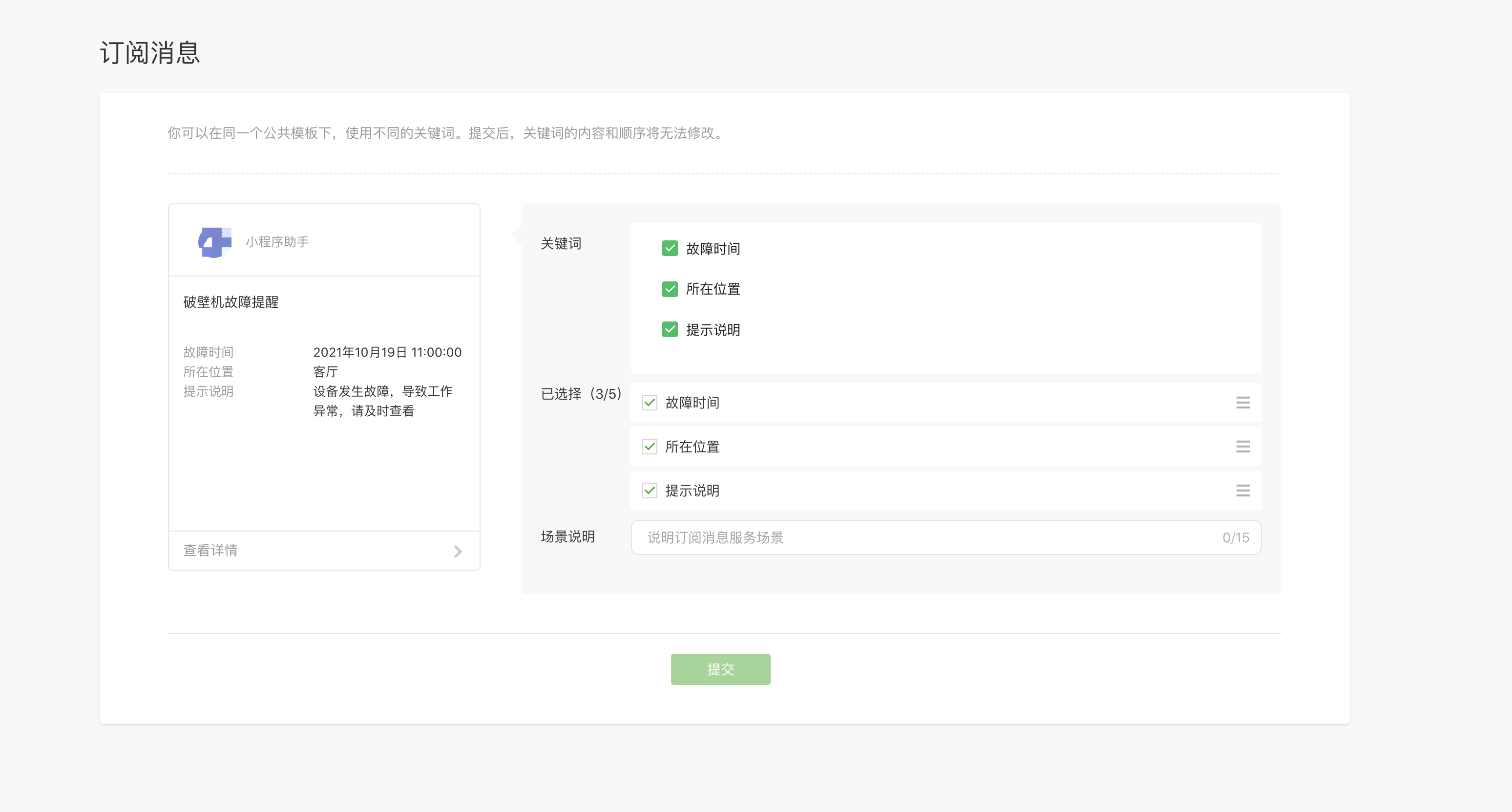Click 故障时间 label in keyword list
This screenshot has width=1512, height=812.
click(713, 249)
